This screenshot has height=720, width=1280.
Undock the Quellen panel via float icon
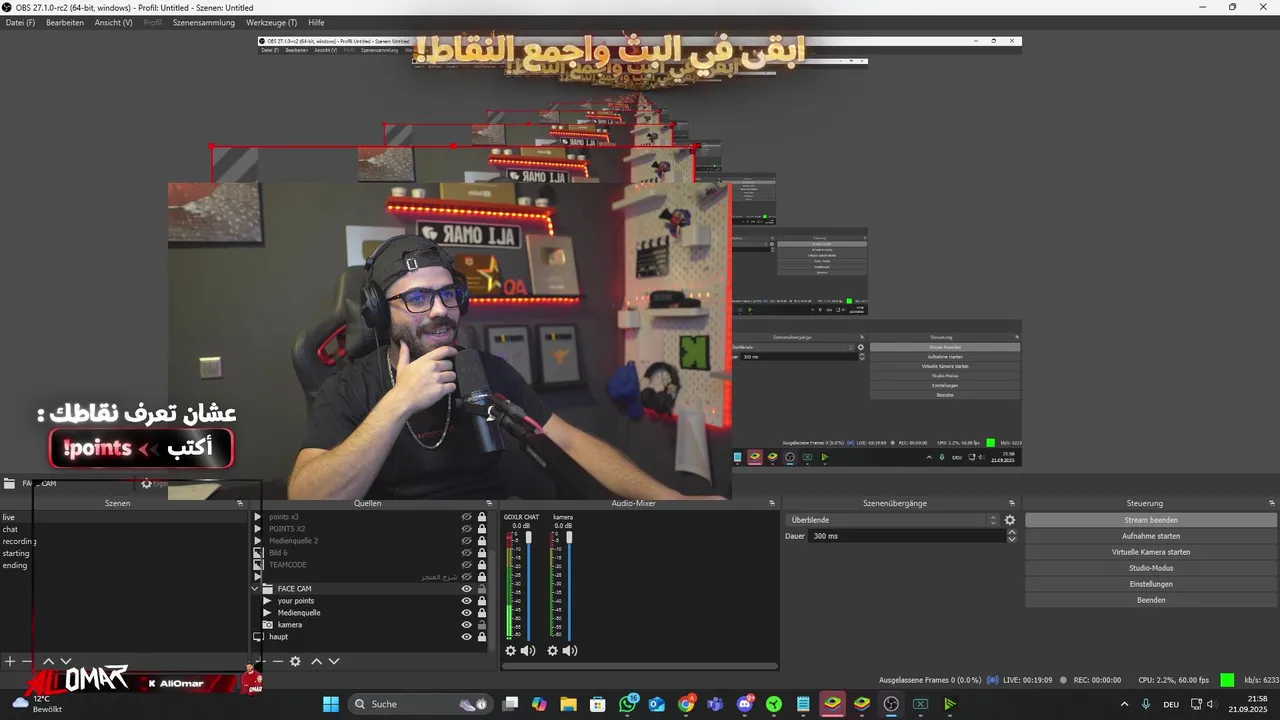(x=491, y=503)
